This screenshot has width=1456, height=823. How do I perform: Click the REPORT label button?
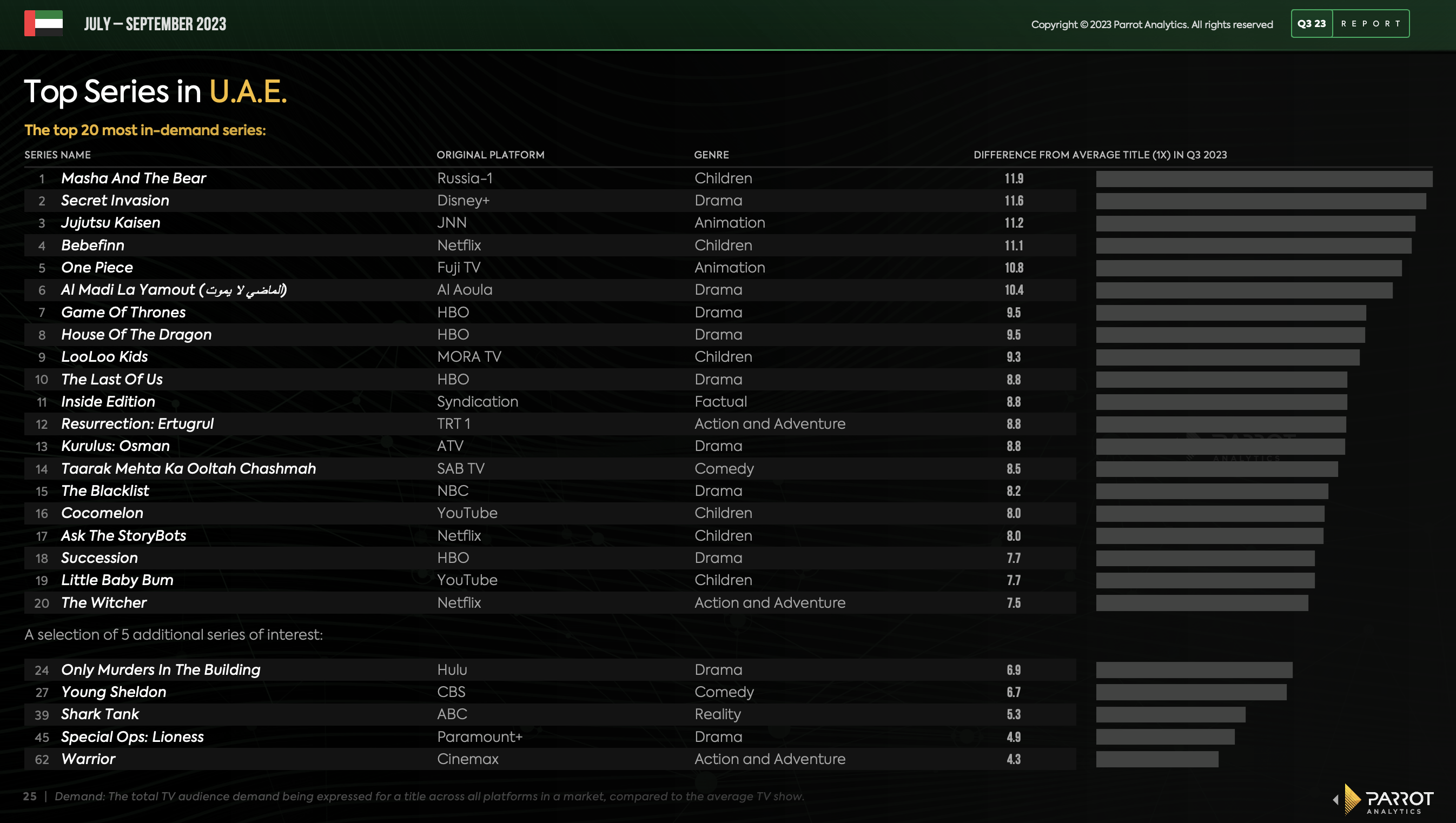[1371, 24]
